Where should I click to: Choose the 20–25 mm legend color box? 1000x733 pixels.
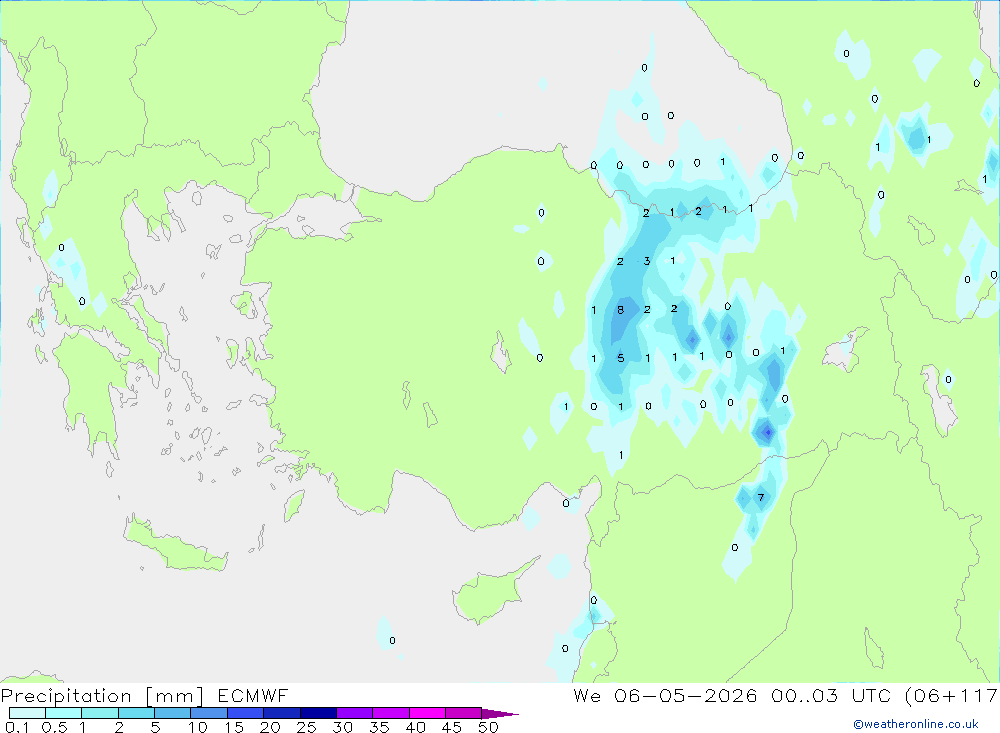tap(282, 713)
